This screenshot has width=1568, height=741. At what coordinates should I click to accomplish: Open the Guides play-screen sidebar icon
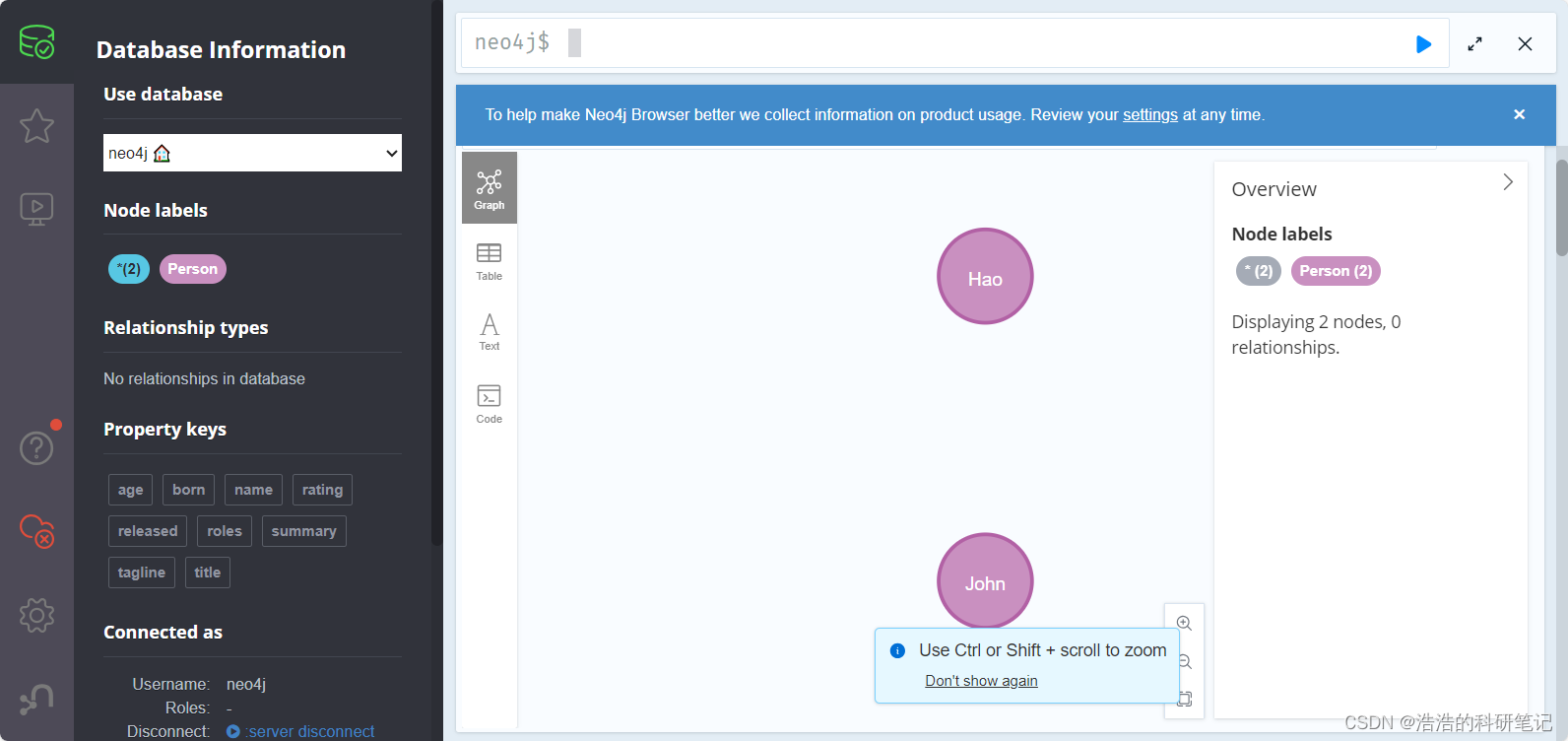(x=36, y=209)
